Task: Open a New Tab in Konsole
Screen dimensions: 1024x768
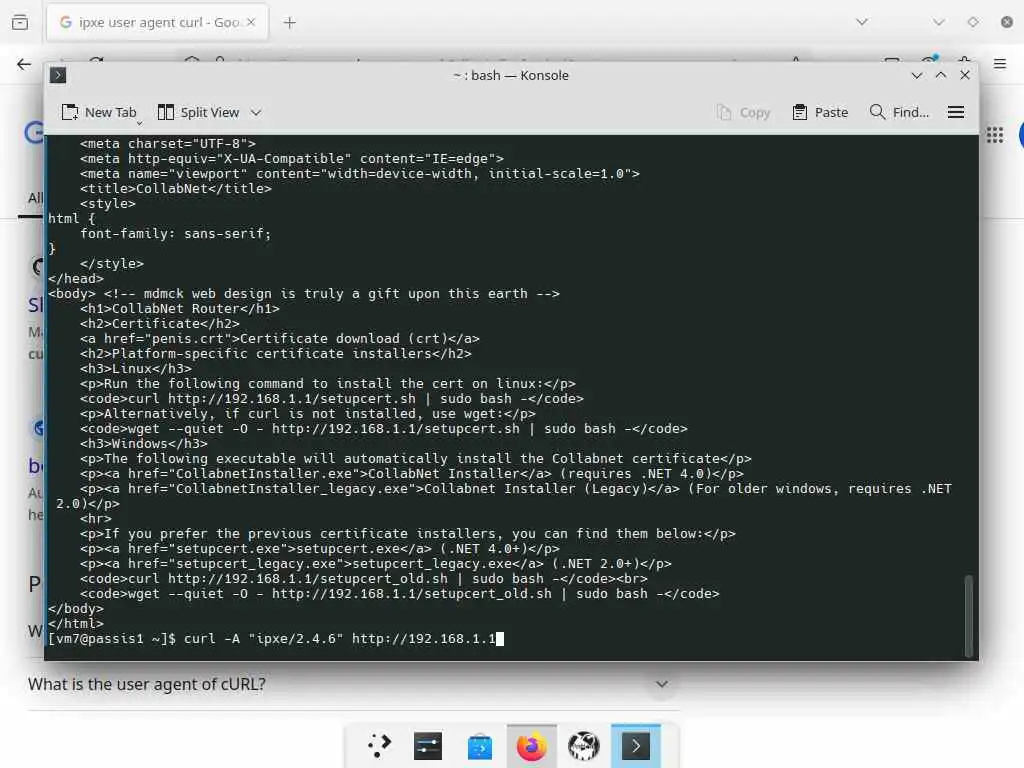Action: point(99,112)
